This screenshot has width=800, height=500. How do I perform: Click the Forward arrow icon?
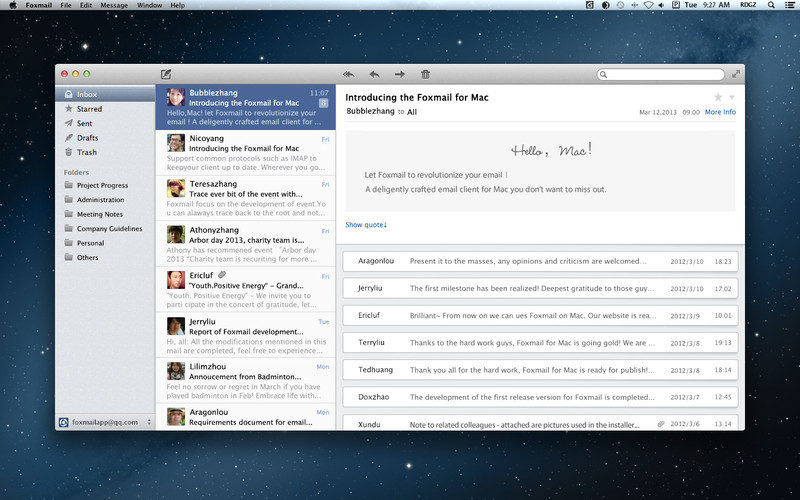(x=399, y=74)
